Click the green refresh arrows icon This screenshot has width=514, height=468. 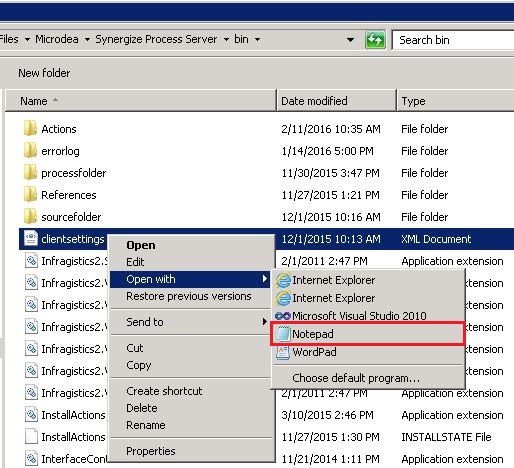tap(375, 40)
